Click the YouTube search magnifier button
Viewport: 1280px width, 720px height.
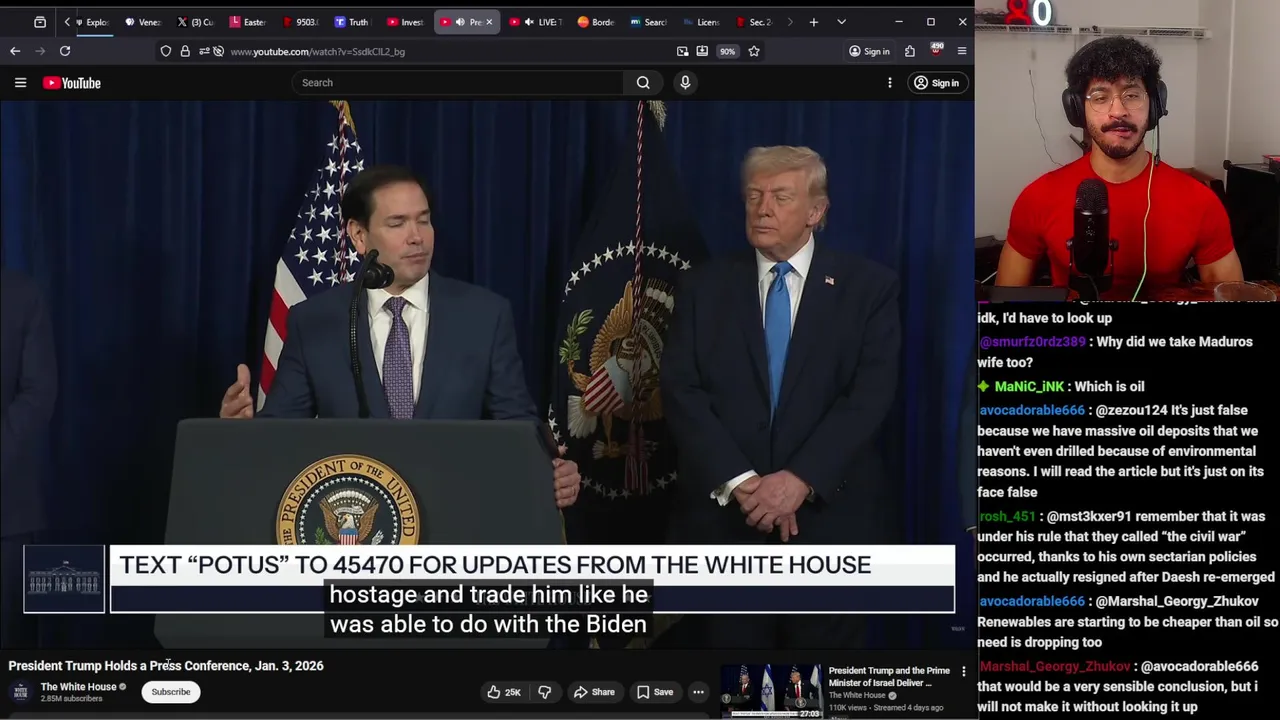pyautogui.click(x=643, y=83)
